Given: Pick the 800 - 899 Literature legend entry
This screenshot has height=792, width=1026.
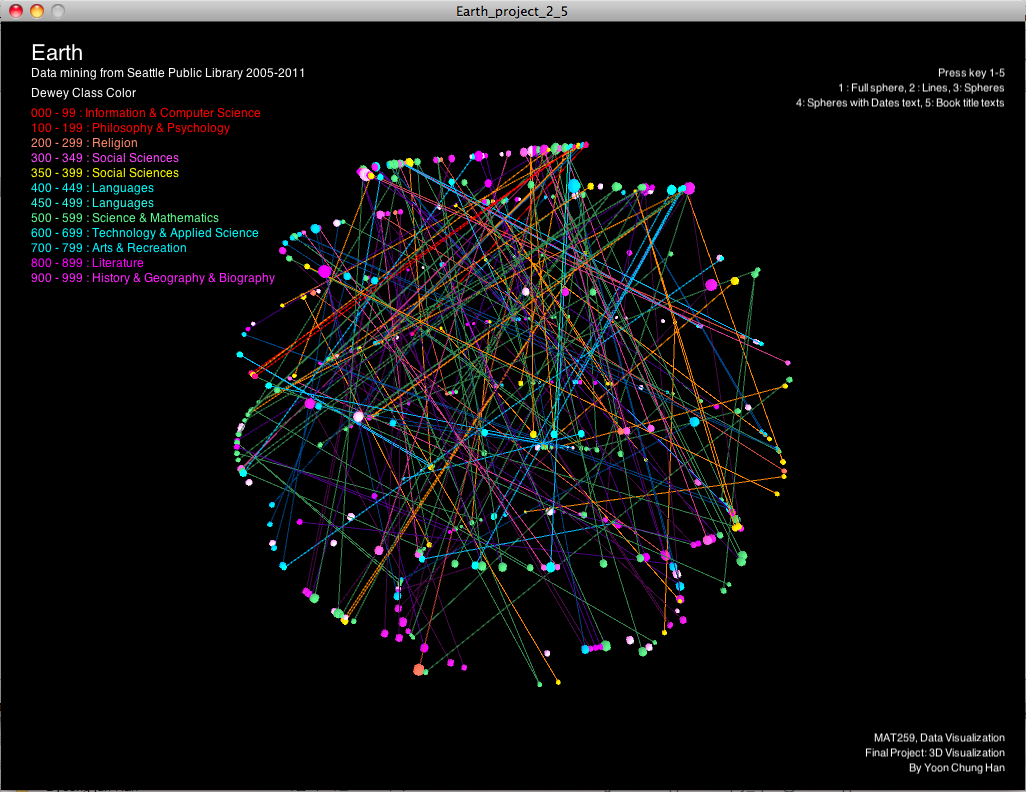Looking at the screenshot, I should (88, 263).
